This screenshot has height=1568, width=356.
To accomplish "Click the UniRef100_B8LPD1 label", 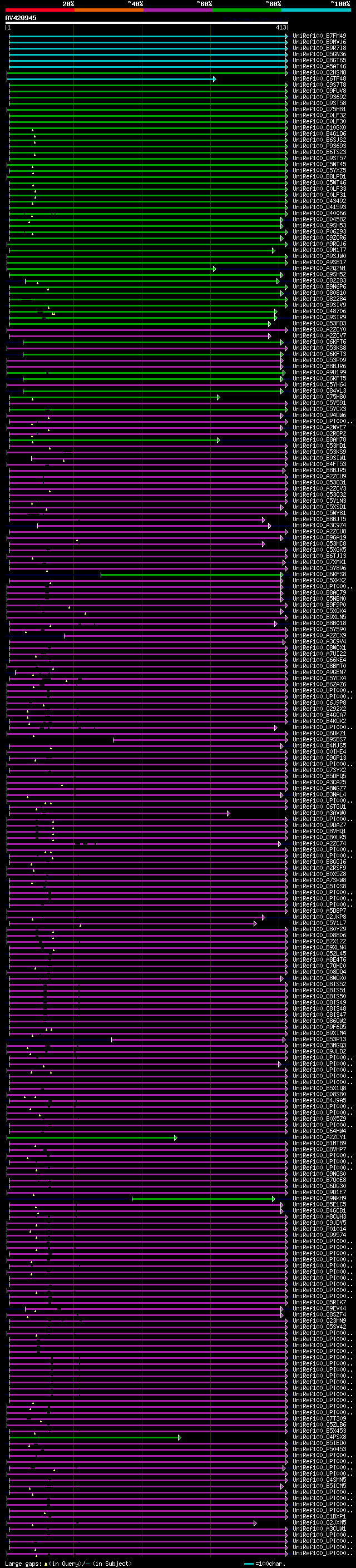I will (x=319, y=176).
